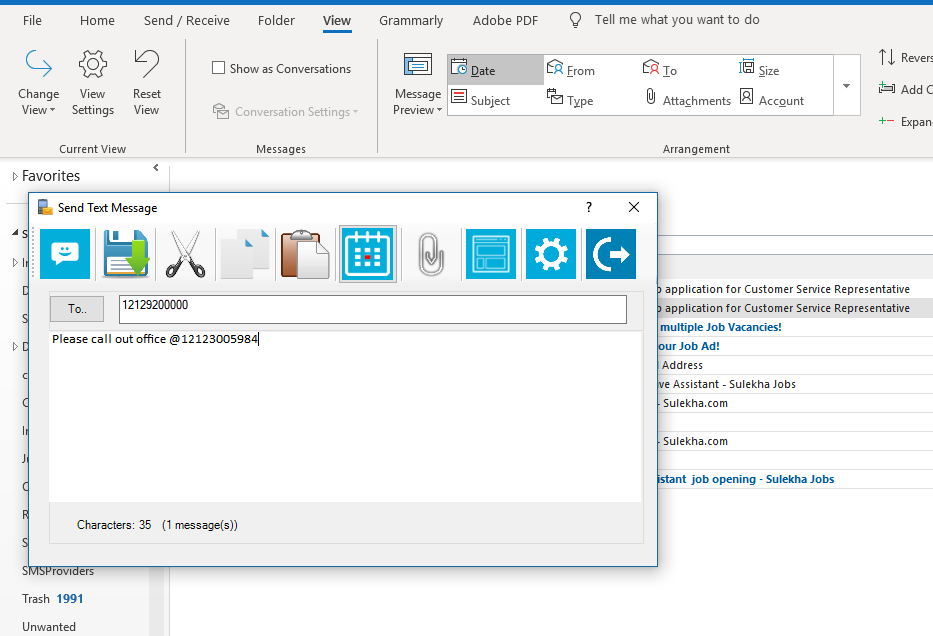The width and height of the screenshot is (933, 636).
Task: Click inside the message body text area
Action: click(345, 416)
